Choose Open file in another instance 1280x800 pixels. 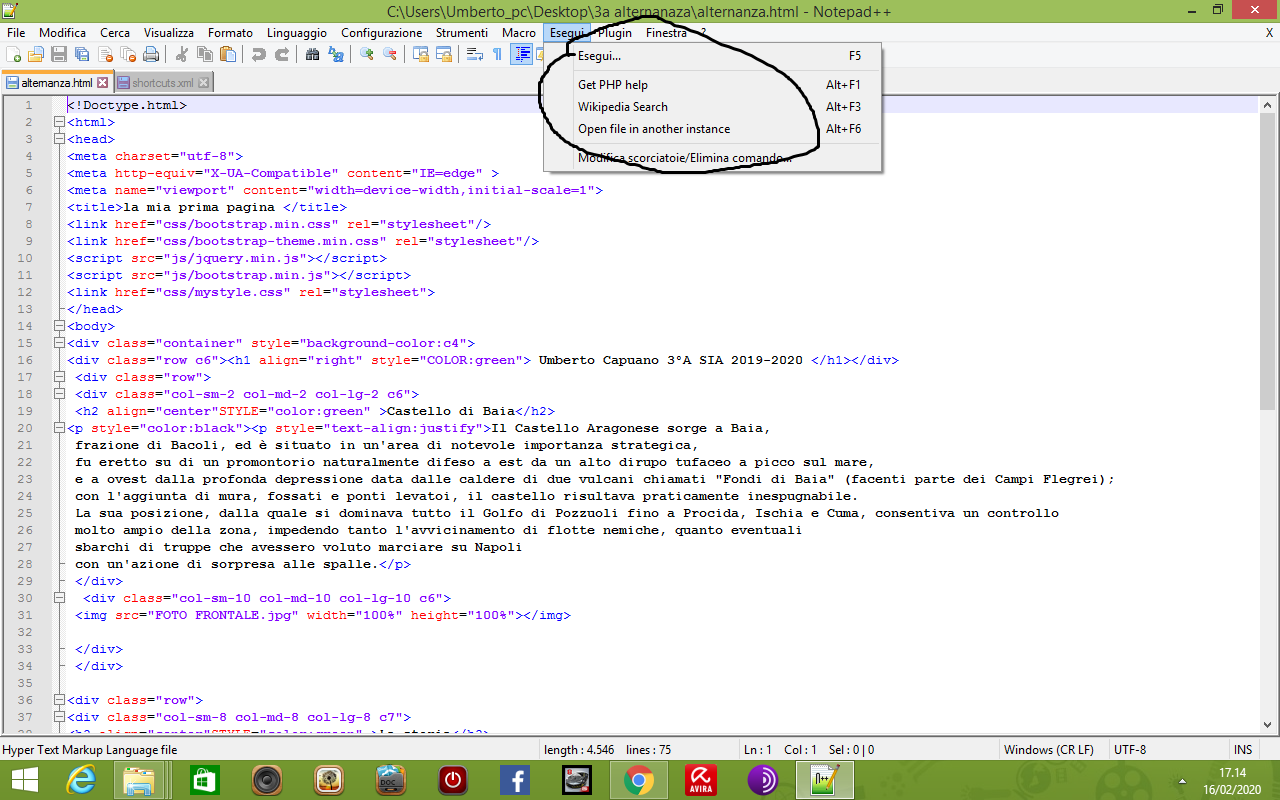pyautogui.click(x=712, y=129)
